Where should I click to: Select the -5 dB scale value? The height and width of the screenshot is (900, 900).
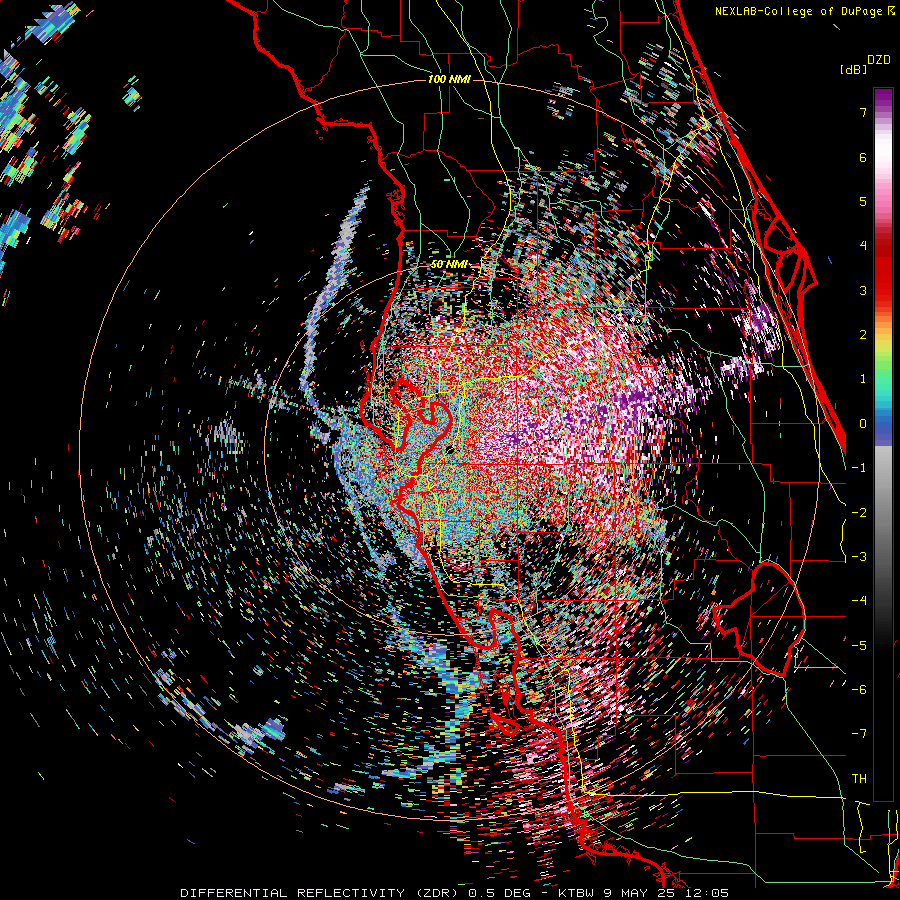859,645
